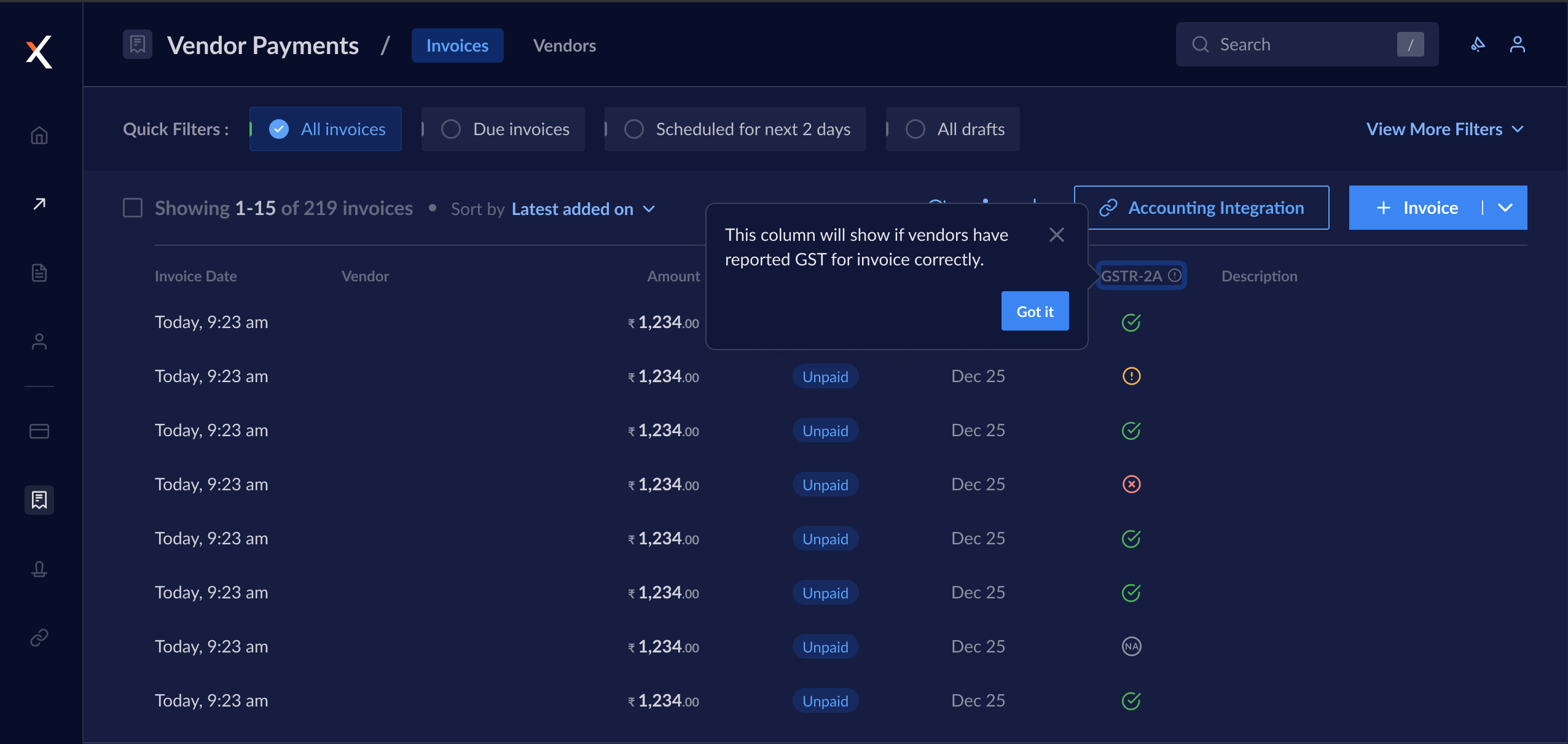Click the notifications bell icon
Screen dimensions: 1568x744
coord(1476,44)
